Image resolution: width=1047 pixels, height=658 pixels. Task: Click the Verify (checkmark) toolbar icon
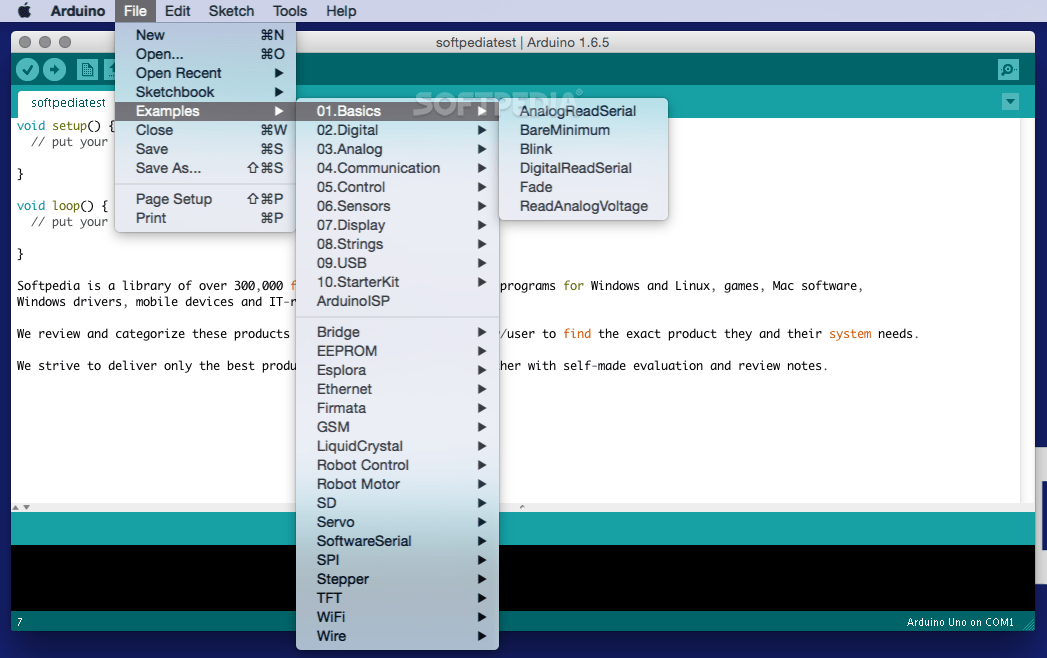tap(27, 69)
